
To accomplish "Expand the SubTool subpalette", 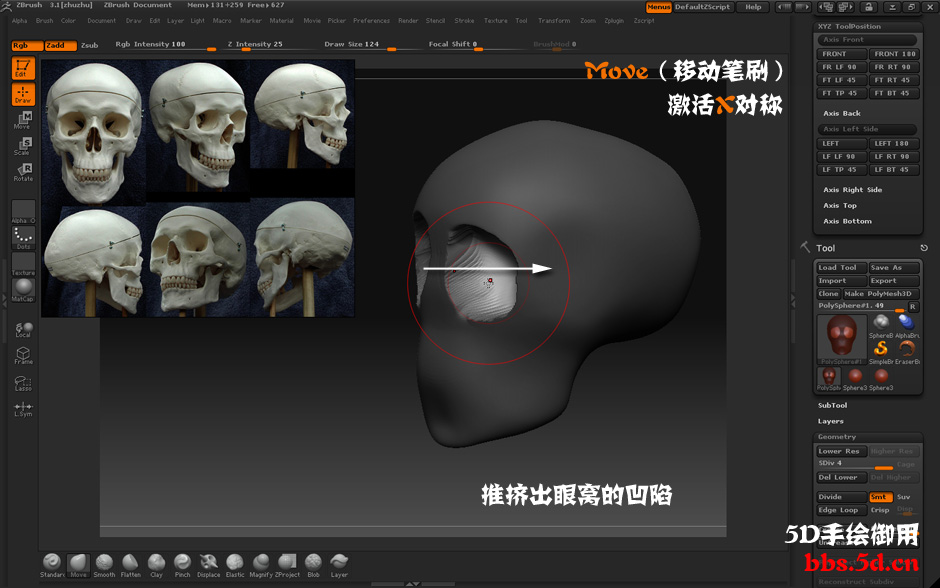I will [x=832, y=406].
